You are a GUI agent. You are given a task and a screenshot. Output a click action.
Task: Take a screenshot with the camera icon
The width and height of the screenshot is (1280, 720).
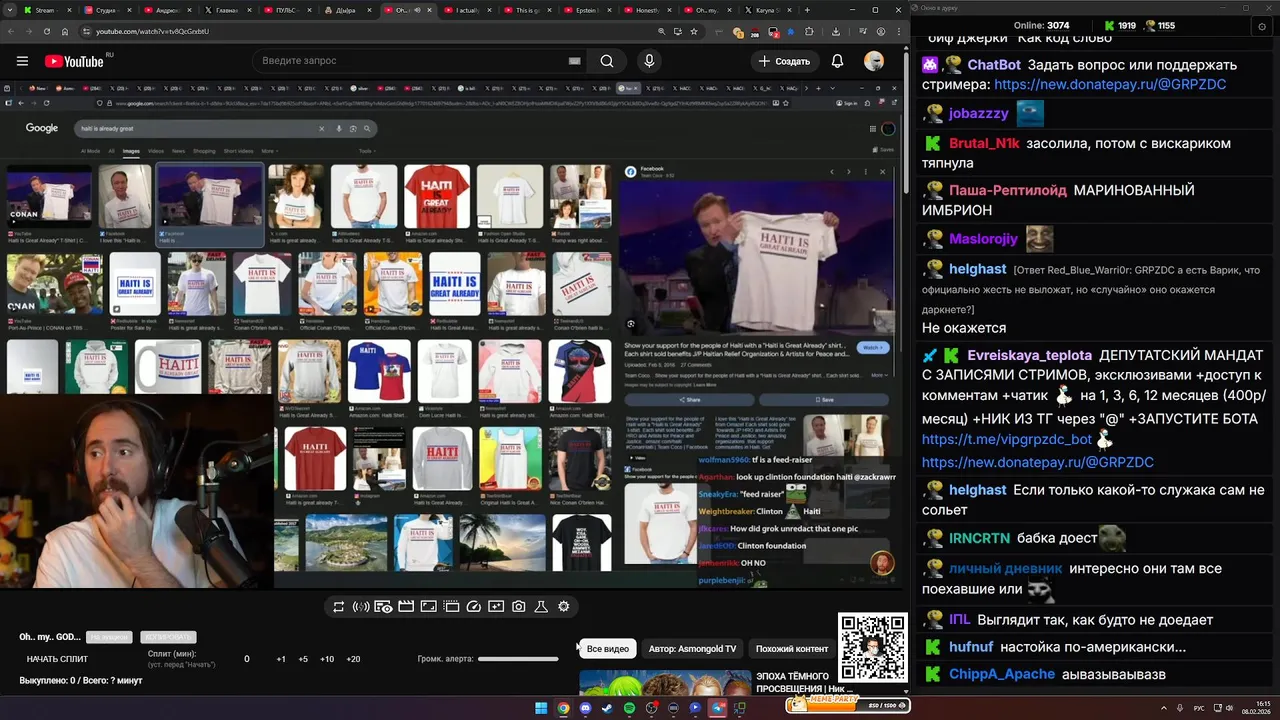519,607
